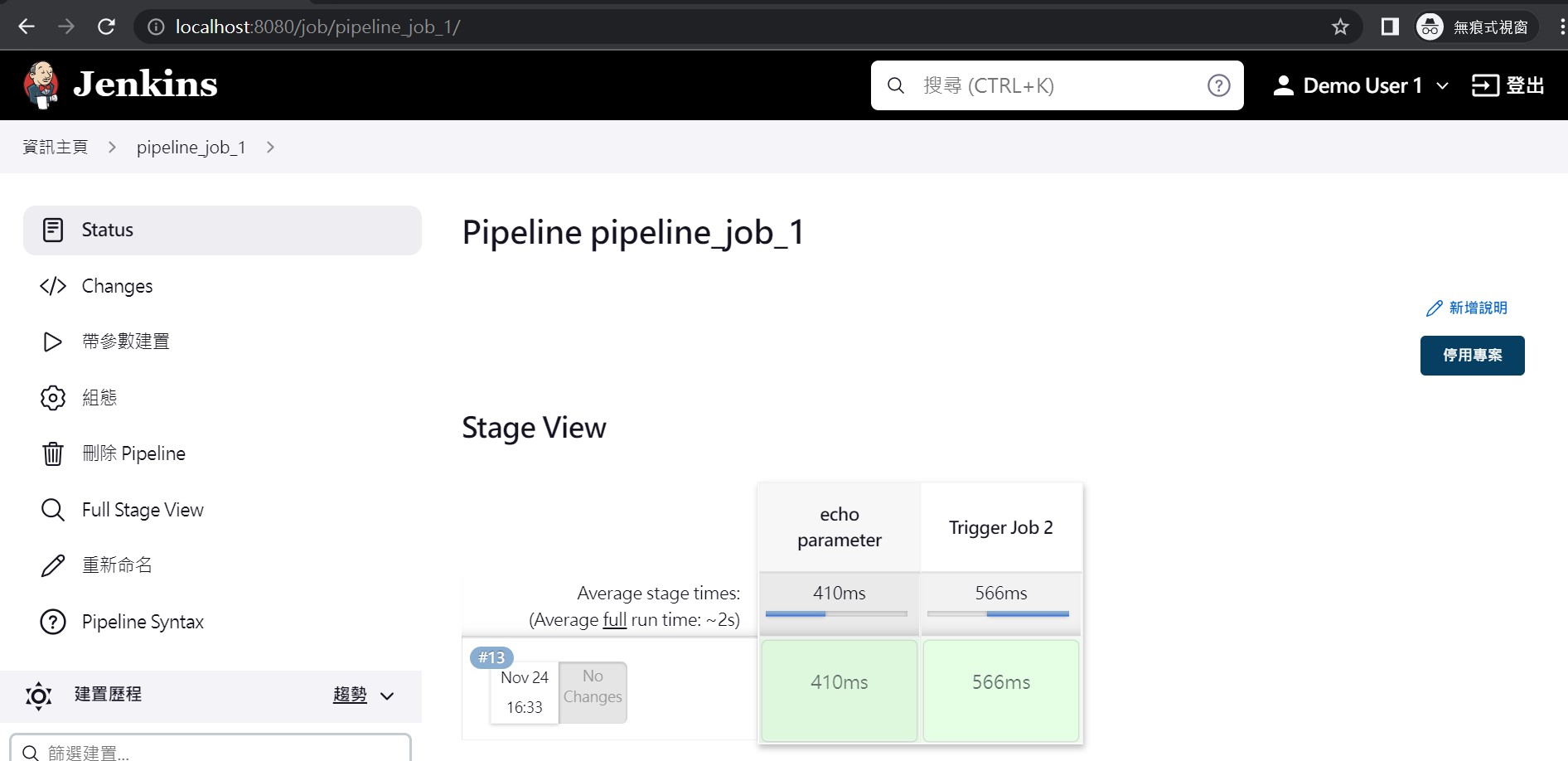Click the 重新命名 pencil icon
The width and height of the screenshot is (1568, 761).
[53, 565]
